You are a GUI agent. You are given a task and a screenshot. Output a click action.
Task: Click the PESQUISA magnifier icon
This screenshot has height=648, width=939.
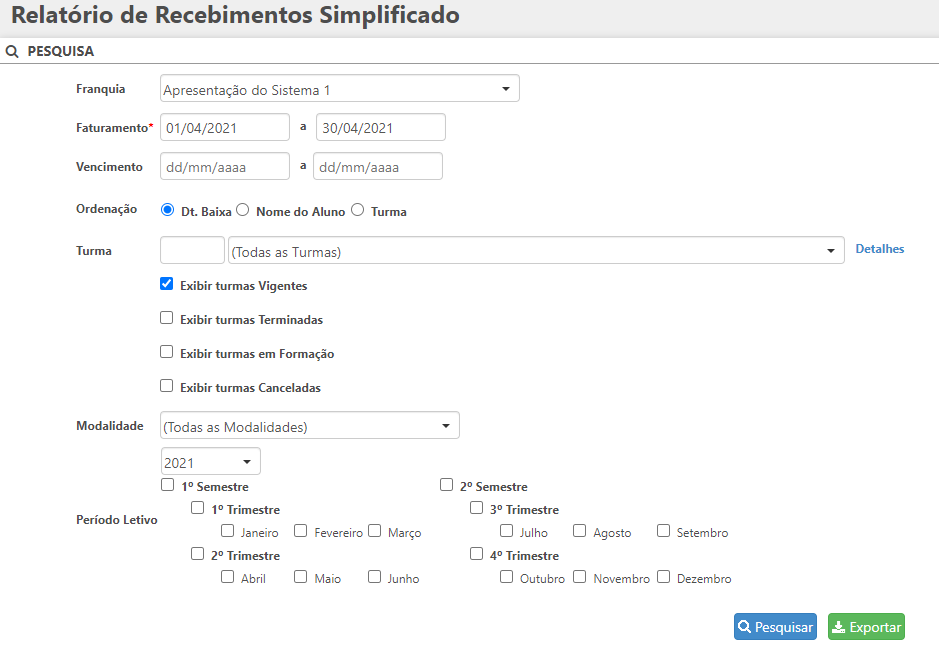(12, 51)
